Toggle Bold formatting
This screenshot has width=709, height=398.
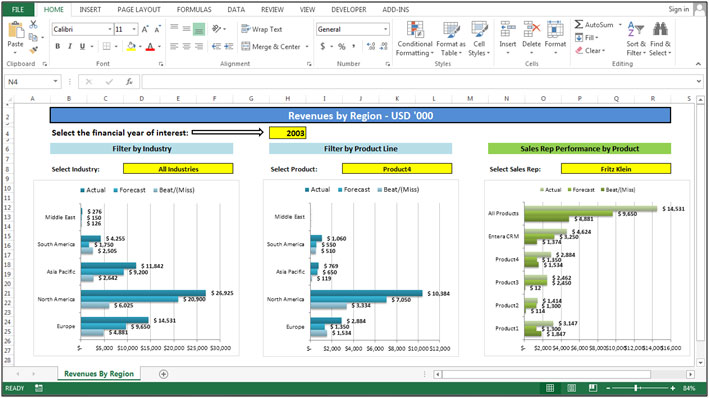[57, 46]
